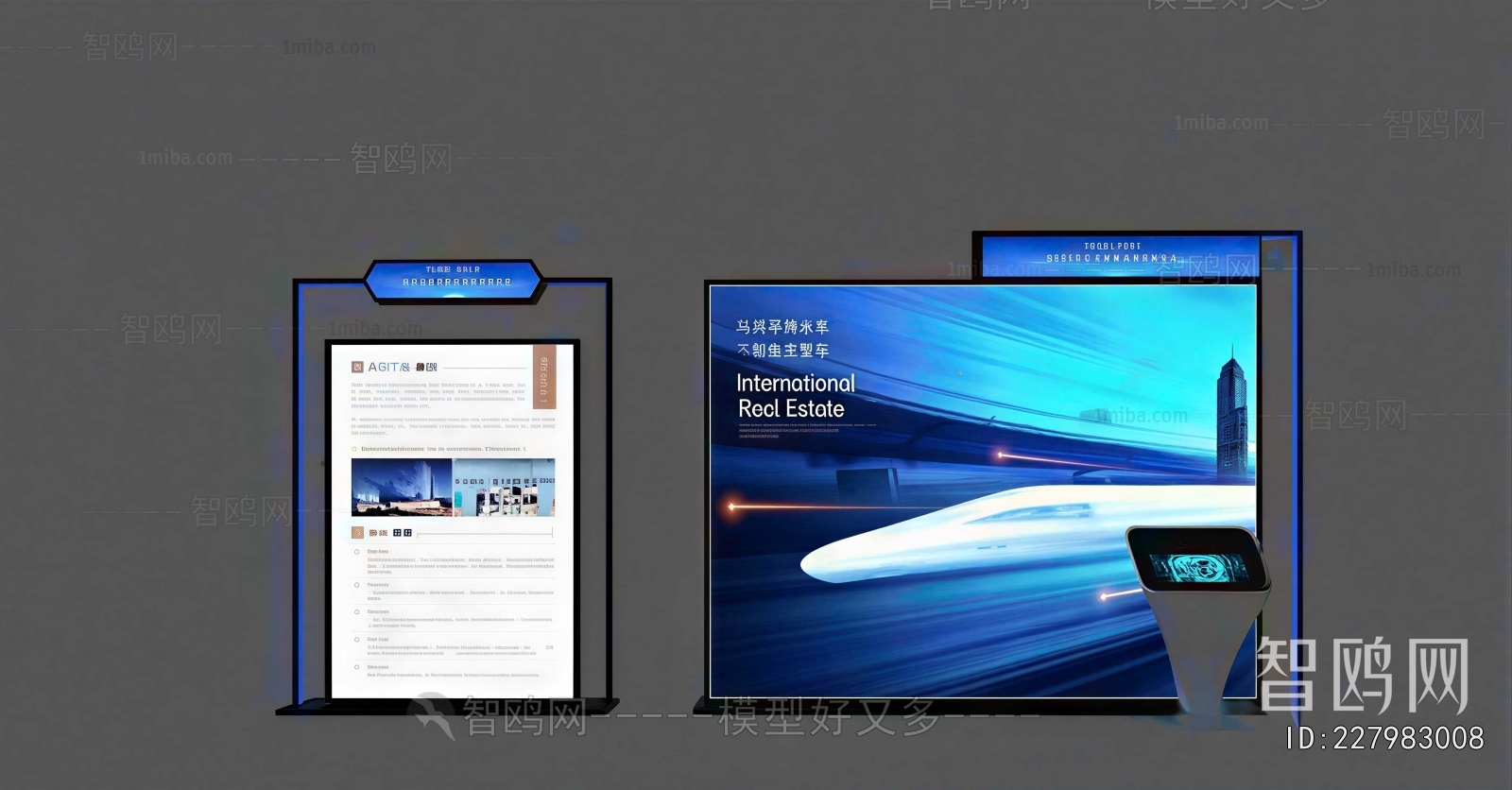Click the skyscraper on the poster
This screenshot has width=1512, height=790.
coord(1229,416)
